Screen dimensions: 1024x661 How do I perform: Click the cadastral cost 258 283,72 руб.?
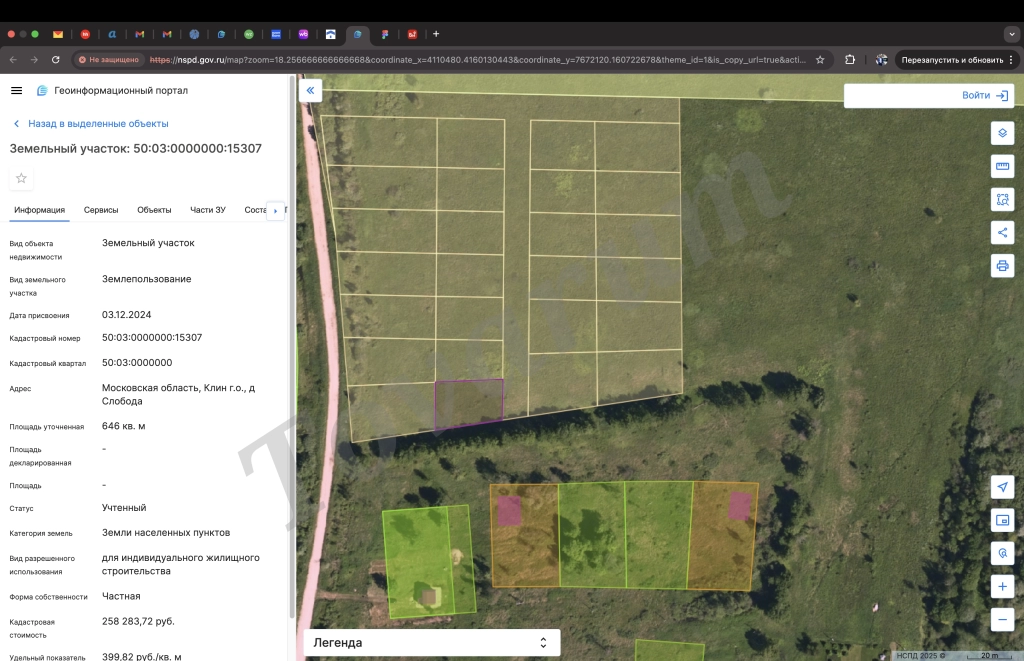point(138,621)
